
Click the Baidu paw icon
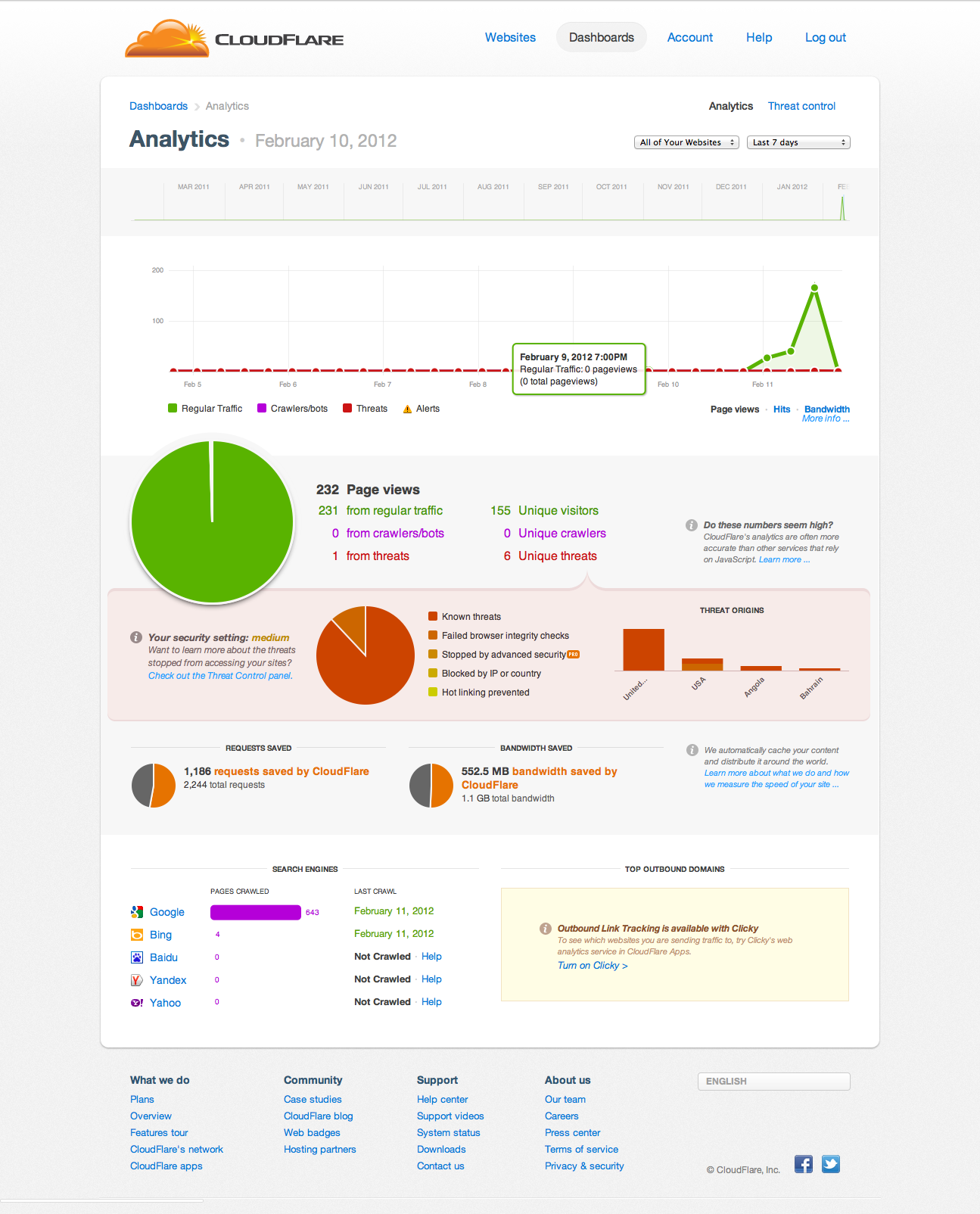137,957
